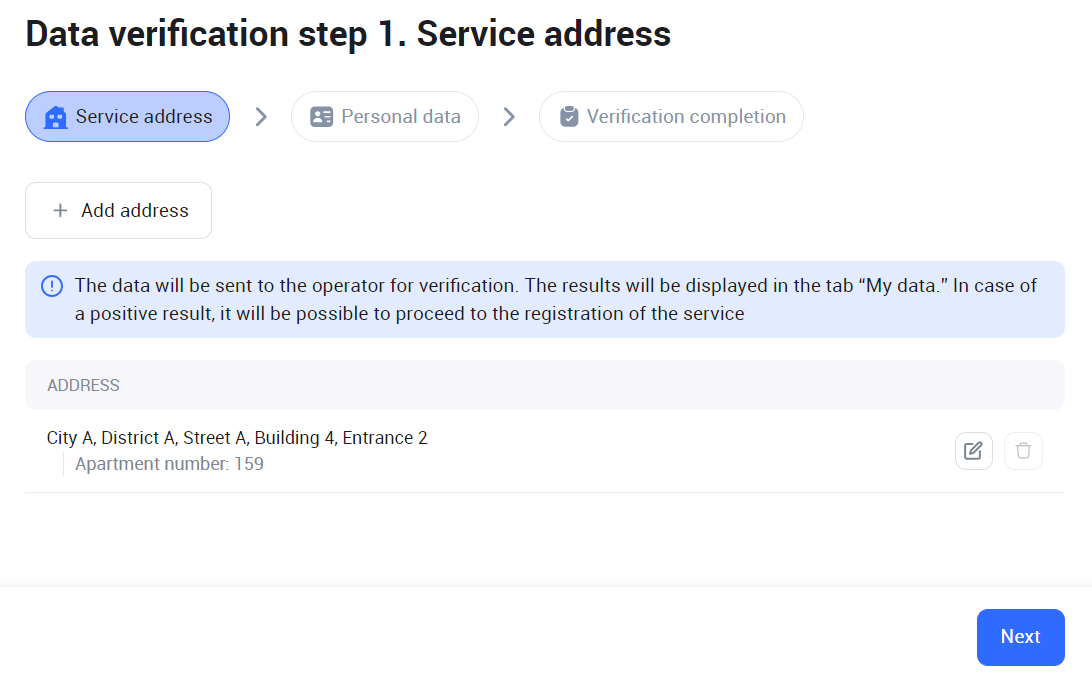Click the ADDRESS column header
1092x680 pixels.
coord(83,385)
